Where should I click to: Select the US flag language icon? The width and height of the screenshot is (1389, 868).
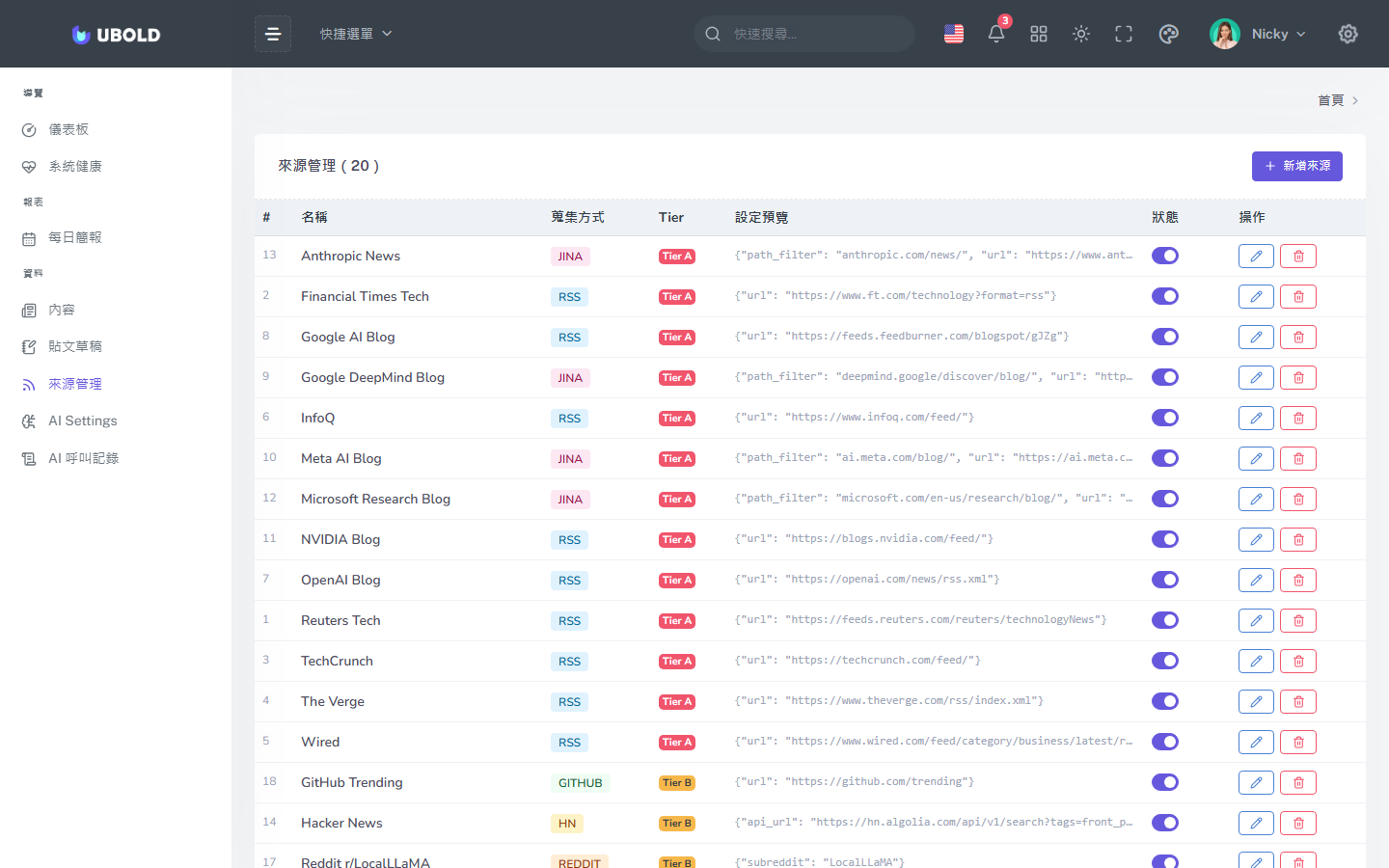pos(954,34)
